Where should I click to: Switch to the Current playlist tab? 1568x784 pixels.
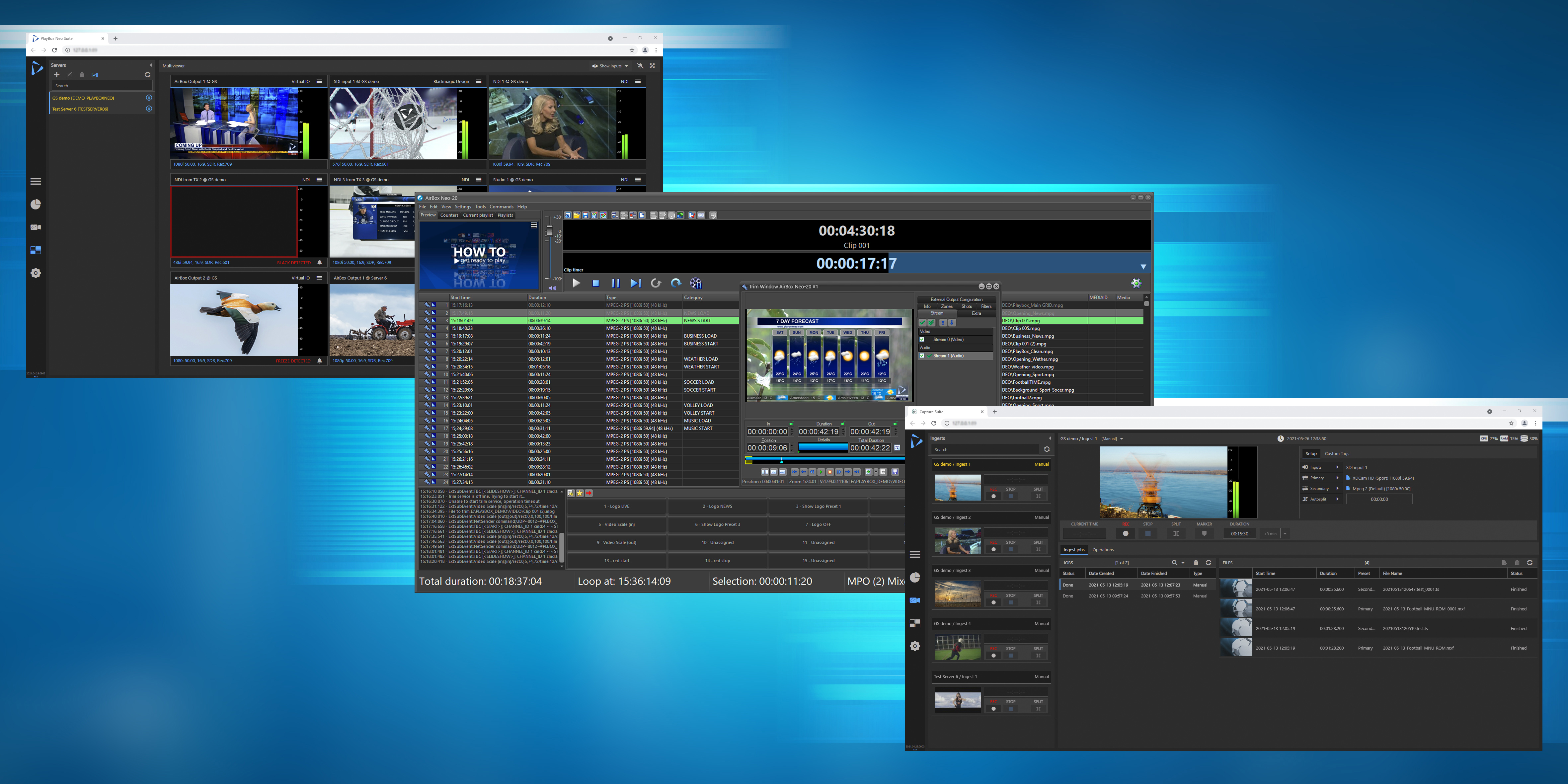[478, 215]
